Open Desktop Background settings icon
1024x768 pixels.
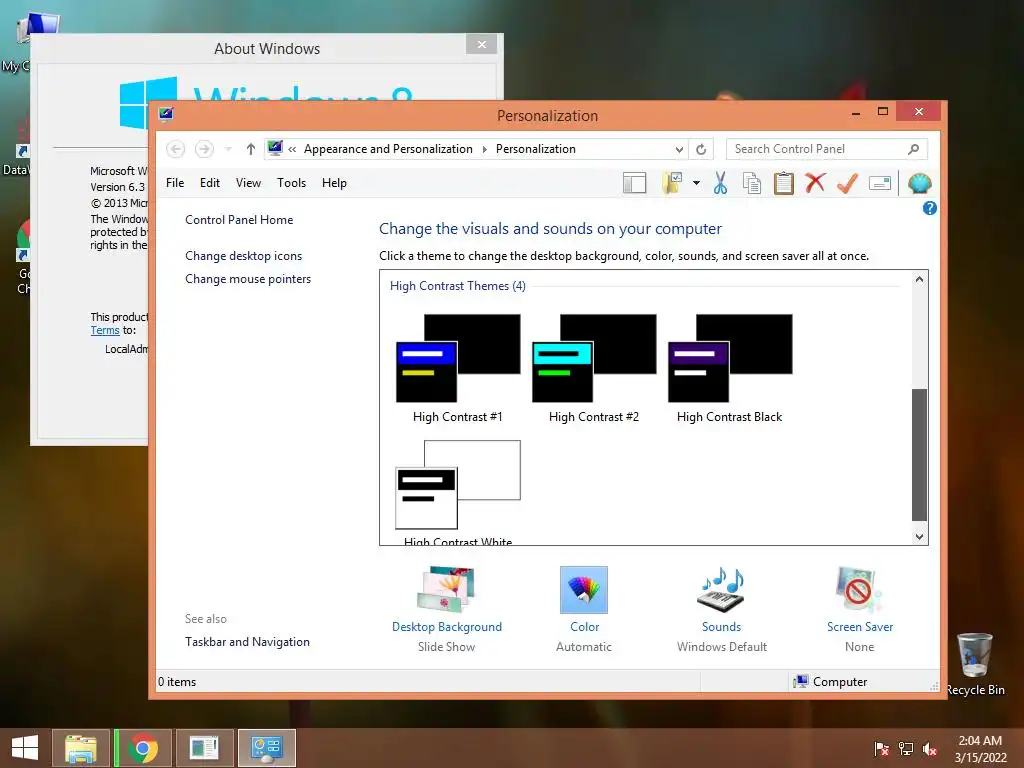pos(447,590)
